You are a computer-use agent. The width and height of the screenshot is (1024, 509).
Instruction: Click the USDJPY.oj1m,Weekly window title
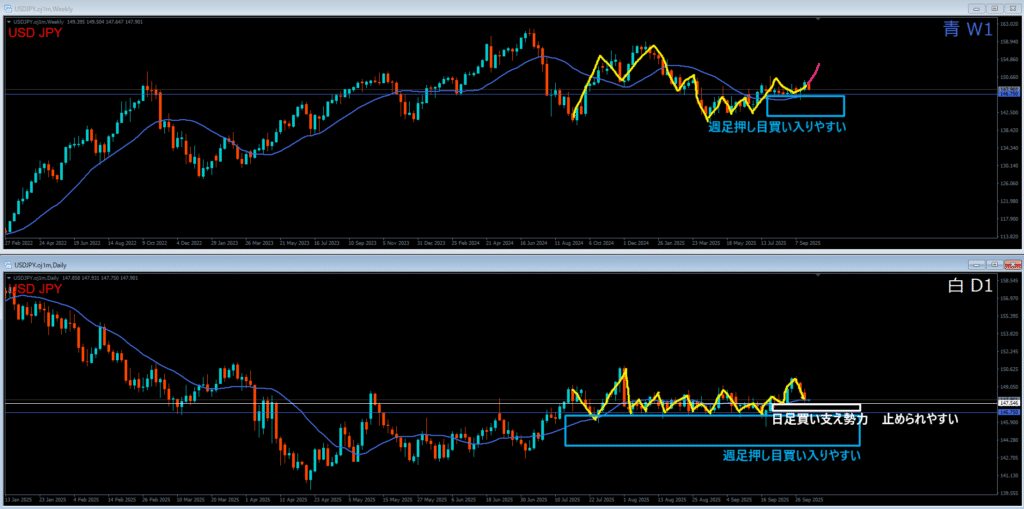[x=44, y=9]
